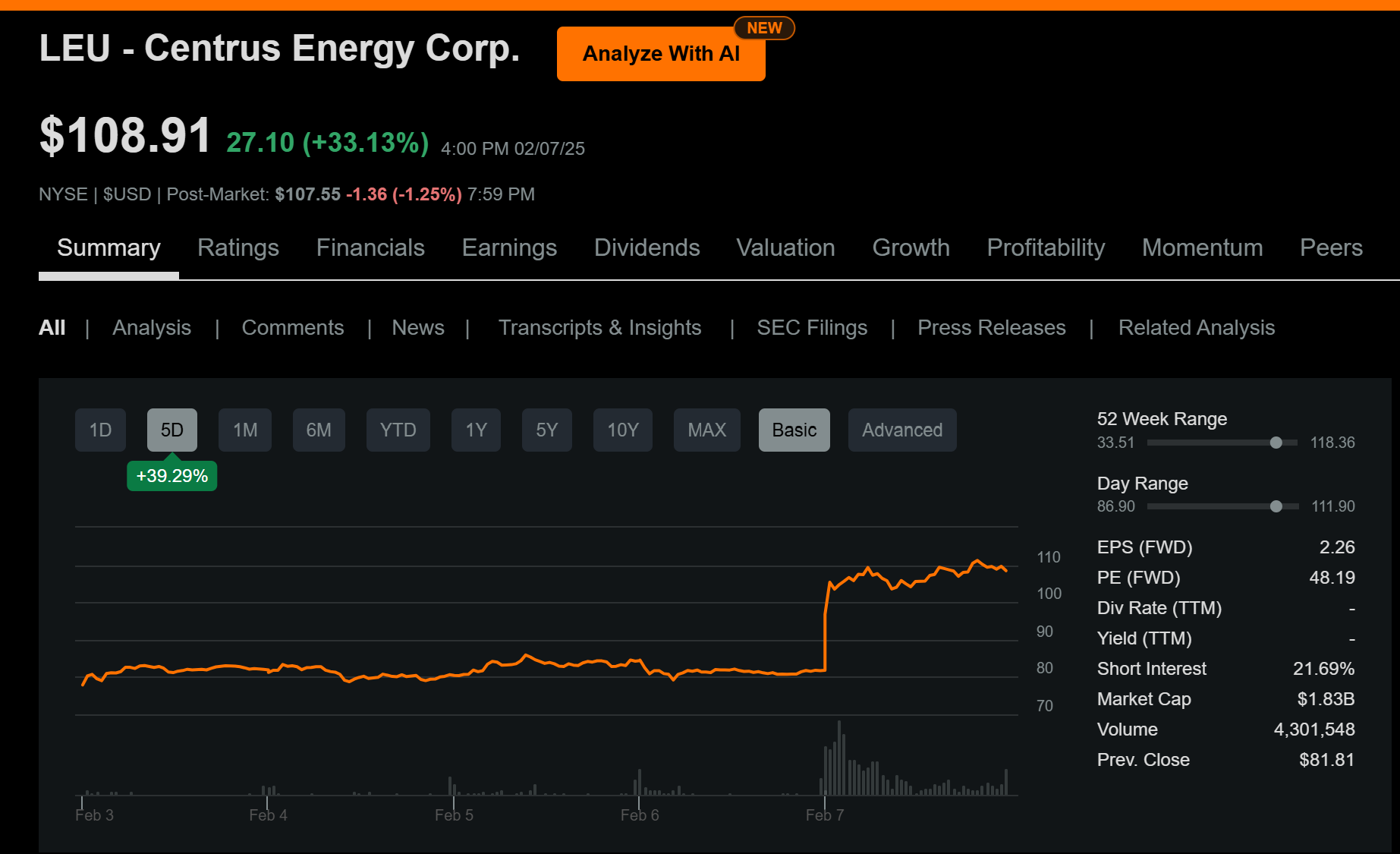Switch chart to 1M range
The width and height of the screenshot is (1400, 854).
(x=245, y=430)
